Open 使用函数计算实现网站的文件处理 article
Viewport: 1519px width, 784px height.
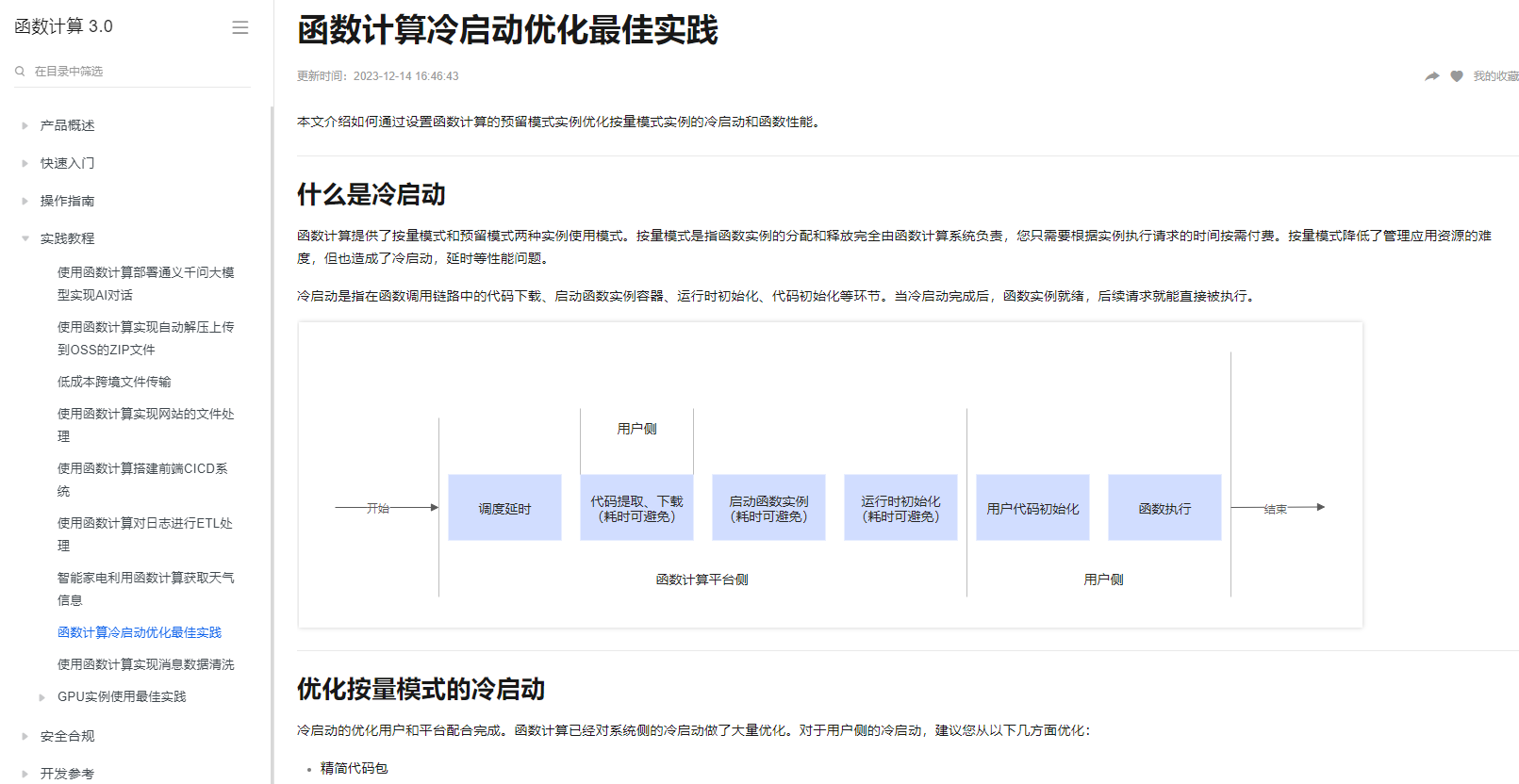[145, 425]
